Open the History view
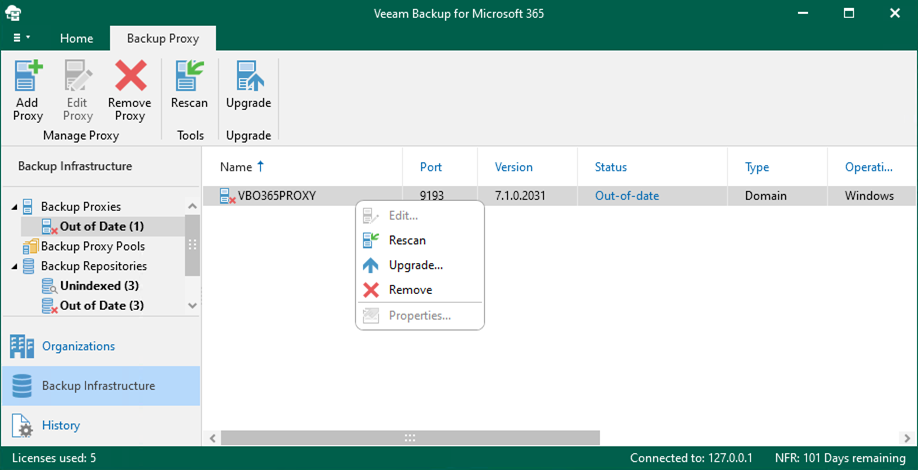The height and width of the screenshot is (470, 918). pyautogui.click(x=101, y=426)
